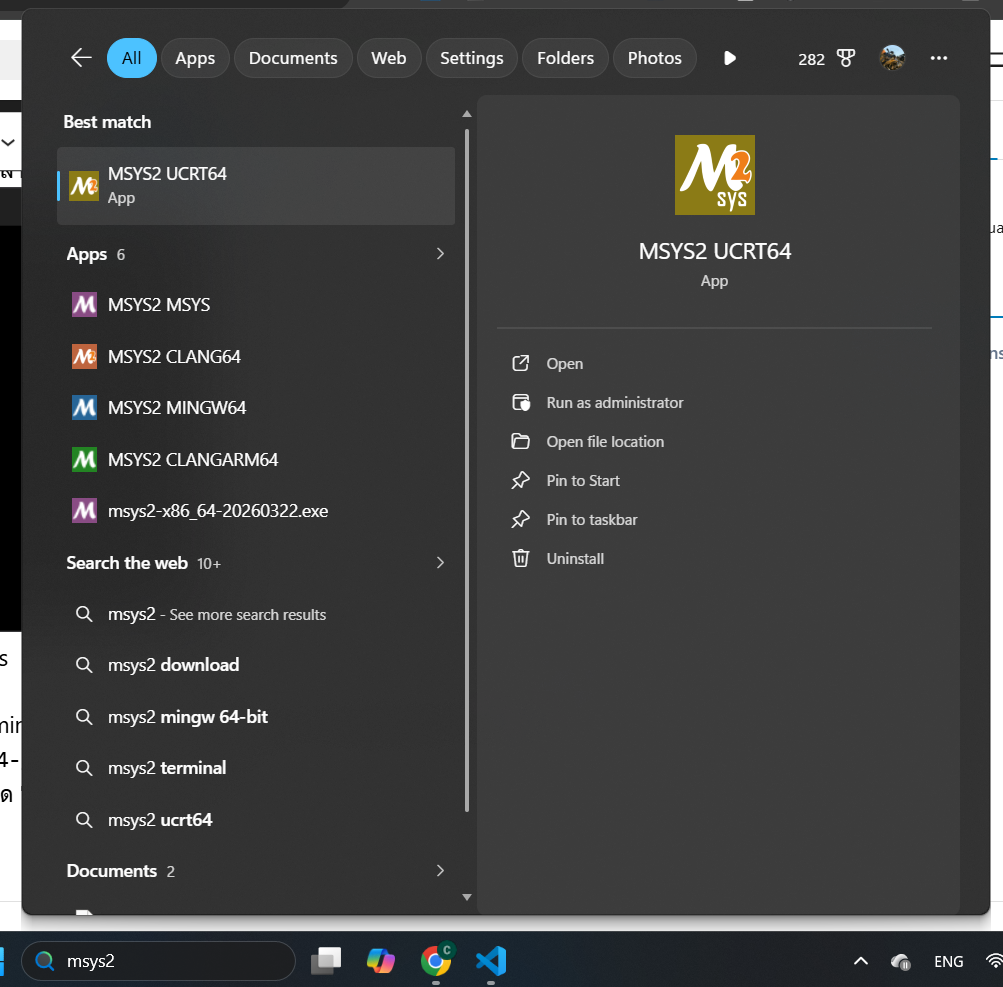Run MSYS2 UCRT64 as administrator
The height and width of the screenshot is (987, 1003).
tap(614, 403)
